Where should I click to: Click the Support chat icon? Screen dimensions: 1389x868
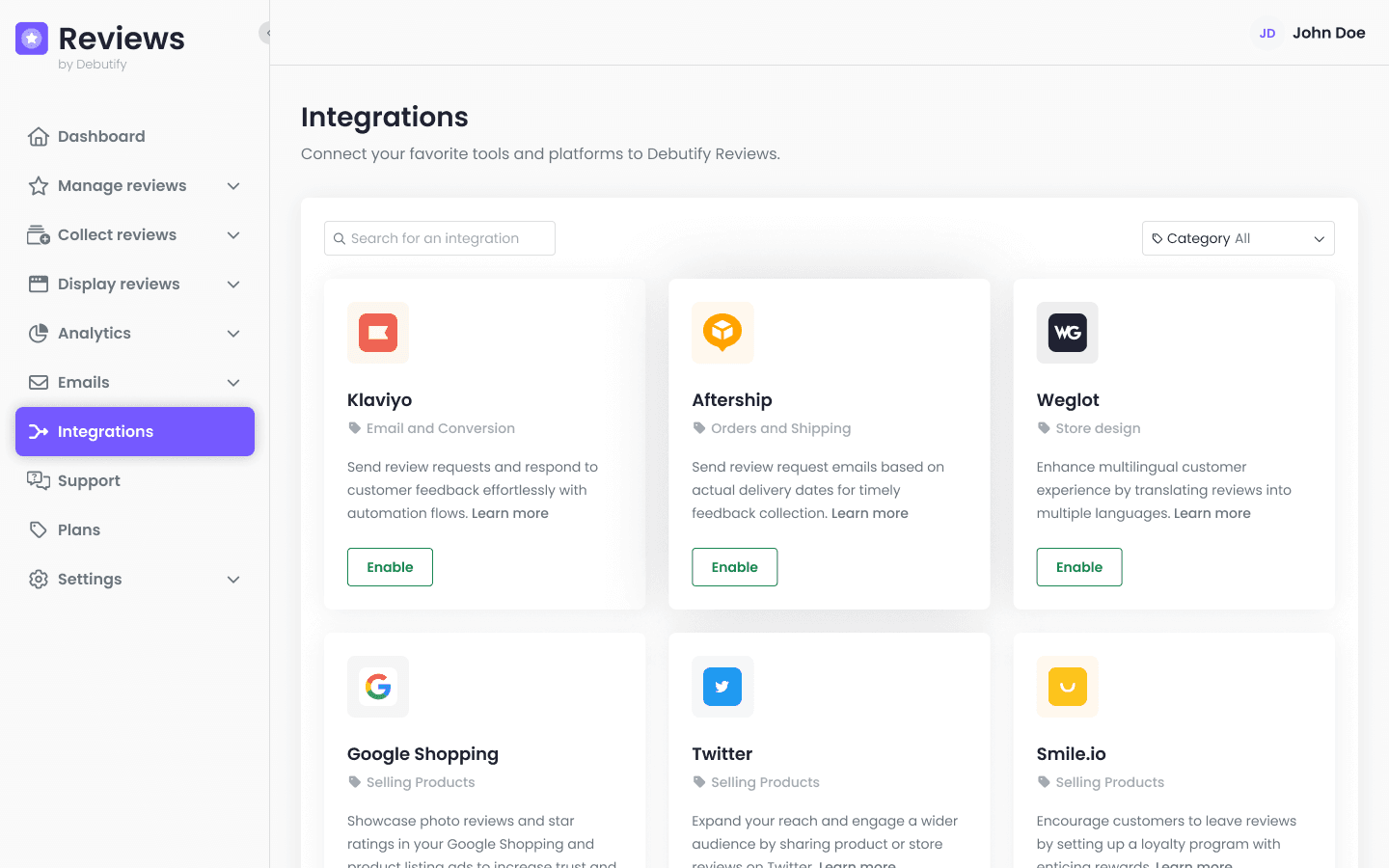pos(39,481)
